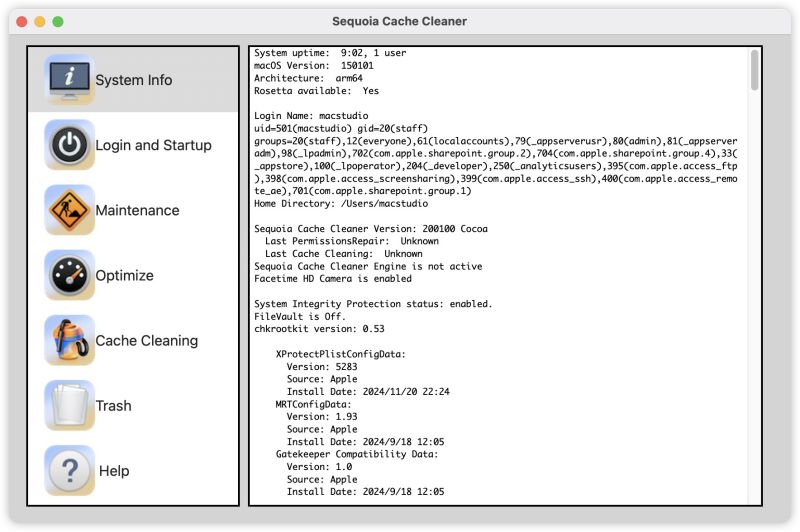Click the 'Home Directory: /Users/macstudio' line
Viewport: 800px width, 532px height.
(341, 204)
